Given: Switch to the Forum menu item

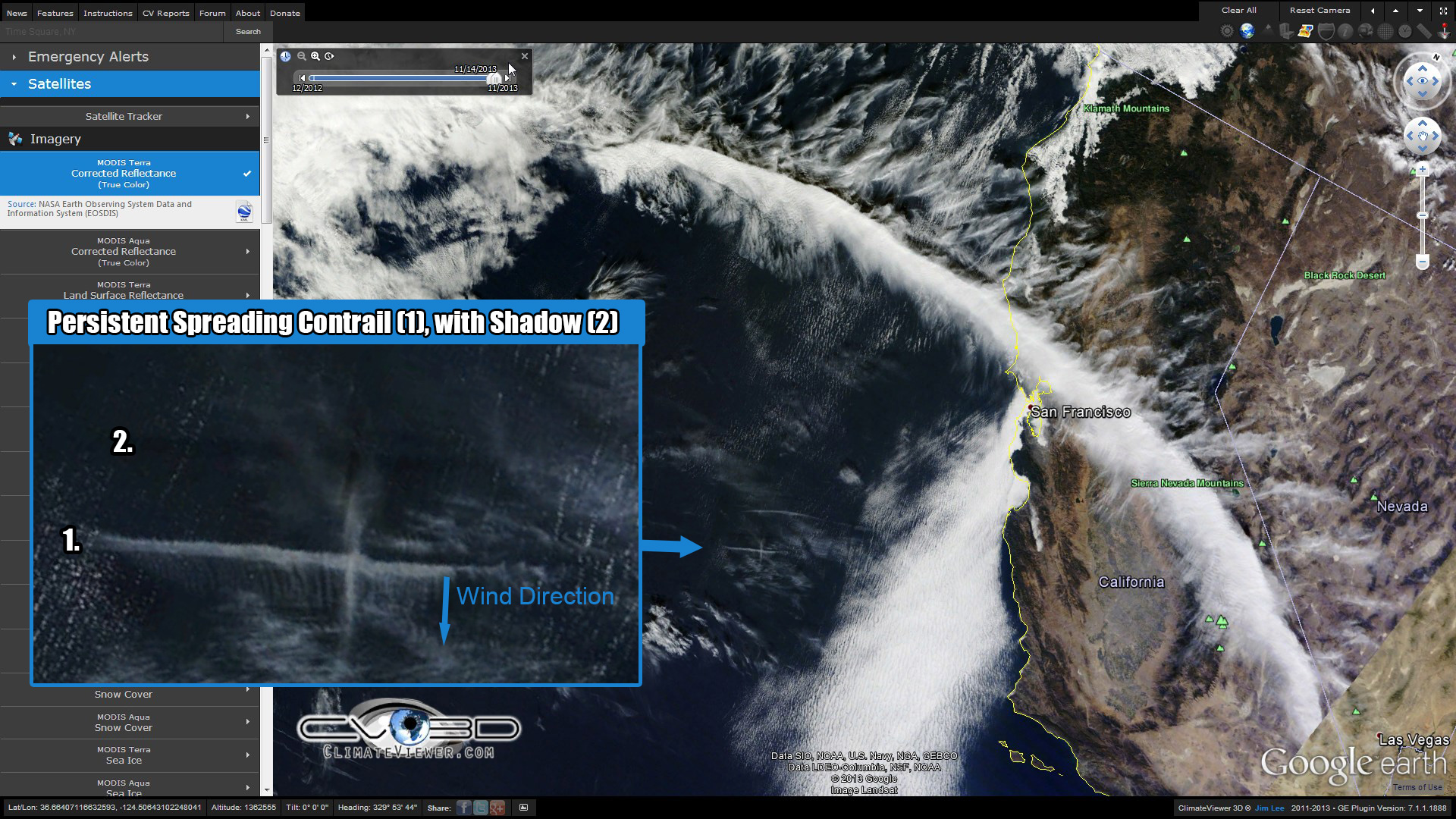Looking at the screenshot, I should click(x=212, y=12).
